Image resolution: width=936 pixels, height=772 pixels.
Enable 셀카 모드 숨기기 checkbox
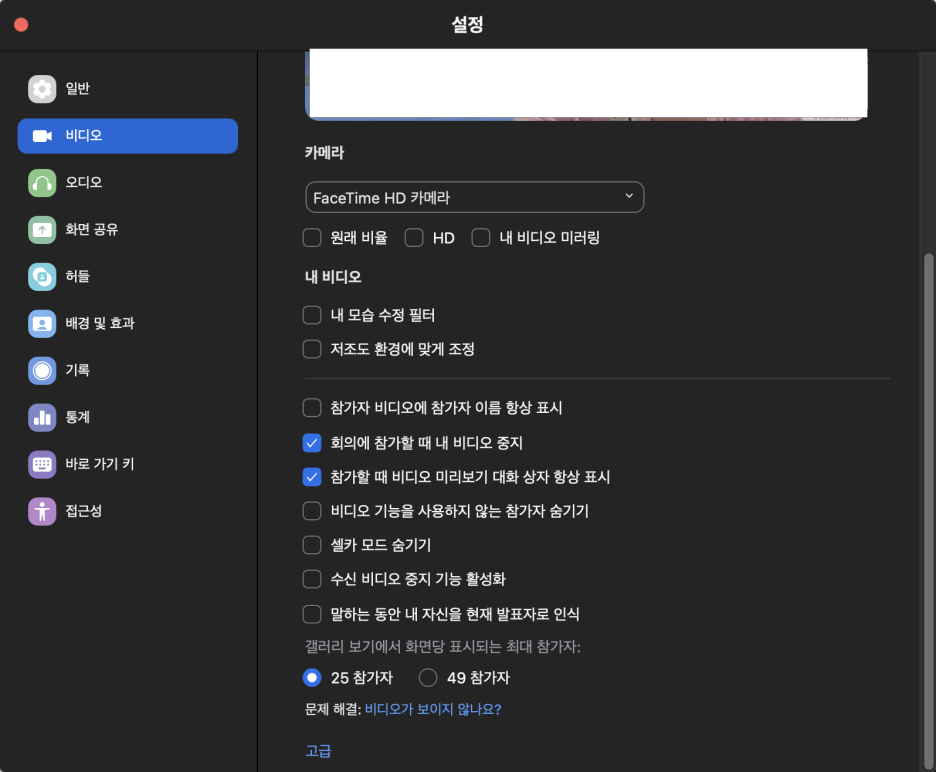tap(312, 545)
